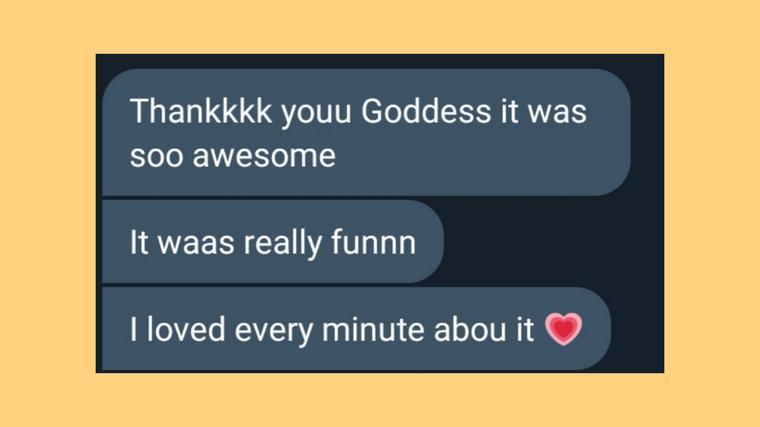
Task: Click the word 'soo'
Action: [x=157, y=157]
